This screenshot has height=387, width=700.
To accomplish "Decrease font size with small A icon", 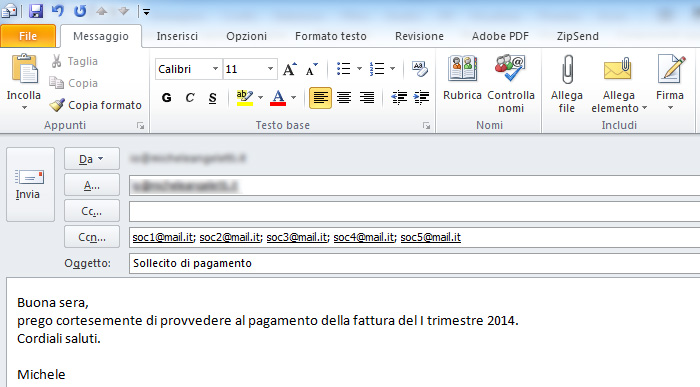I will click(x=312, y=69).
